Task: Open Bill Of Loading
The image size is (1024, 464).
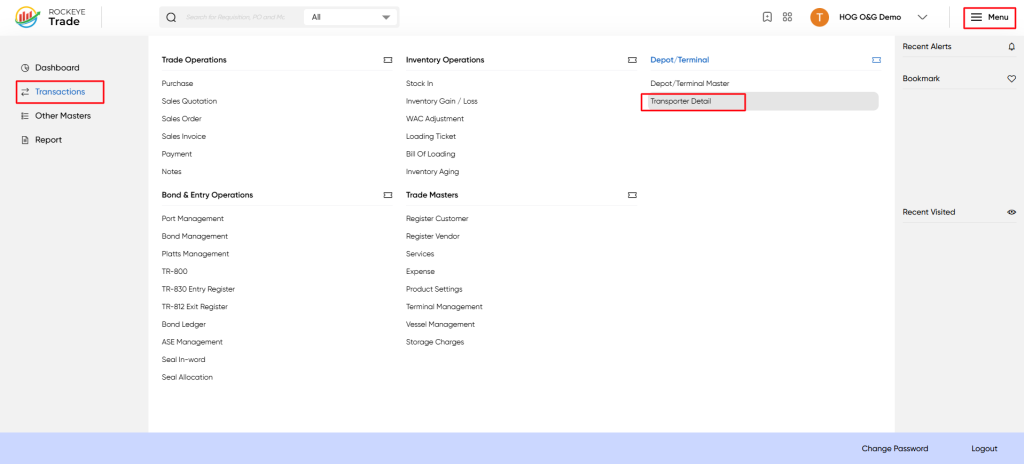Action: click(x=431, y=154)
